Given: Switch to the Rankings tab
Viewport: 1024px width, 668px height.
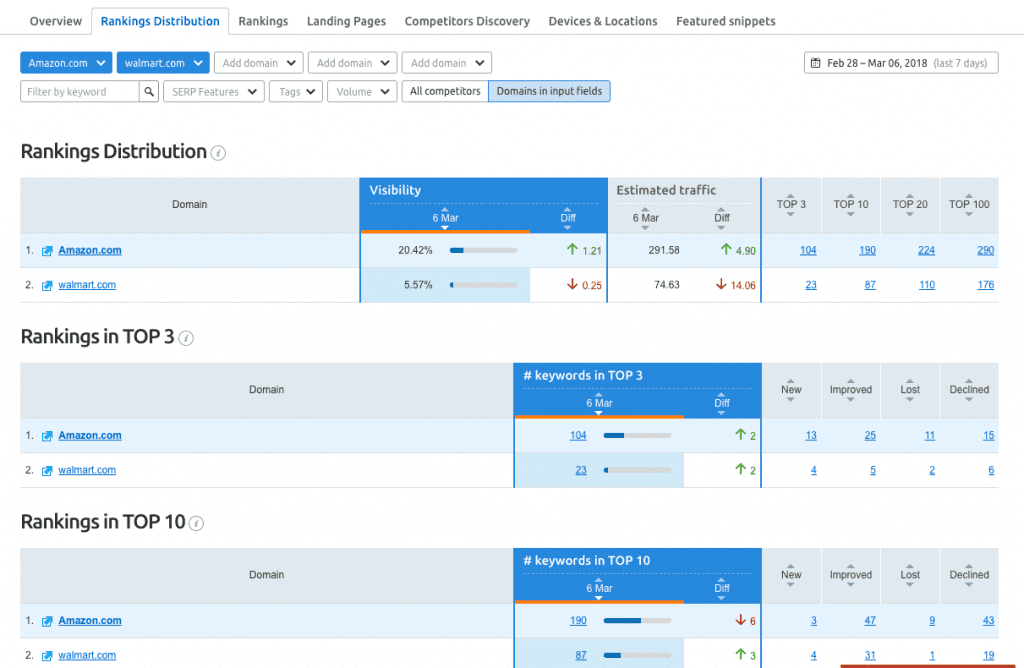Looking at the screenshot, I should 263,20.
